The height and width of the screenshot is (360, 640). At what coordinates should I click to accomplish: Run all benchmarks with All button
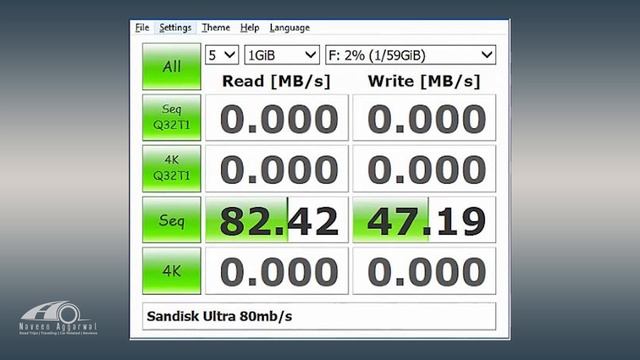click(x=171, y=67)
